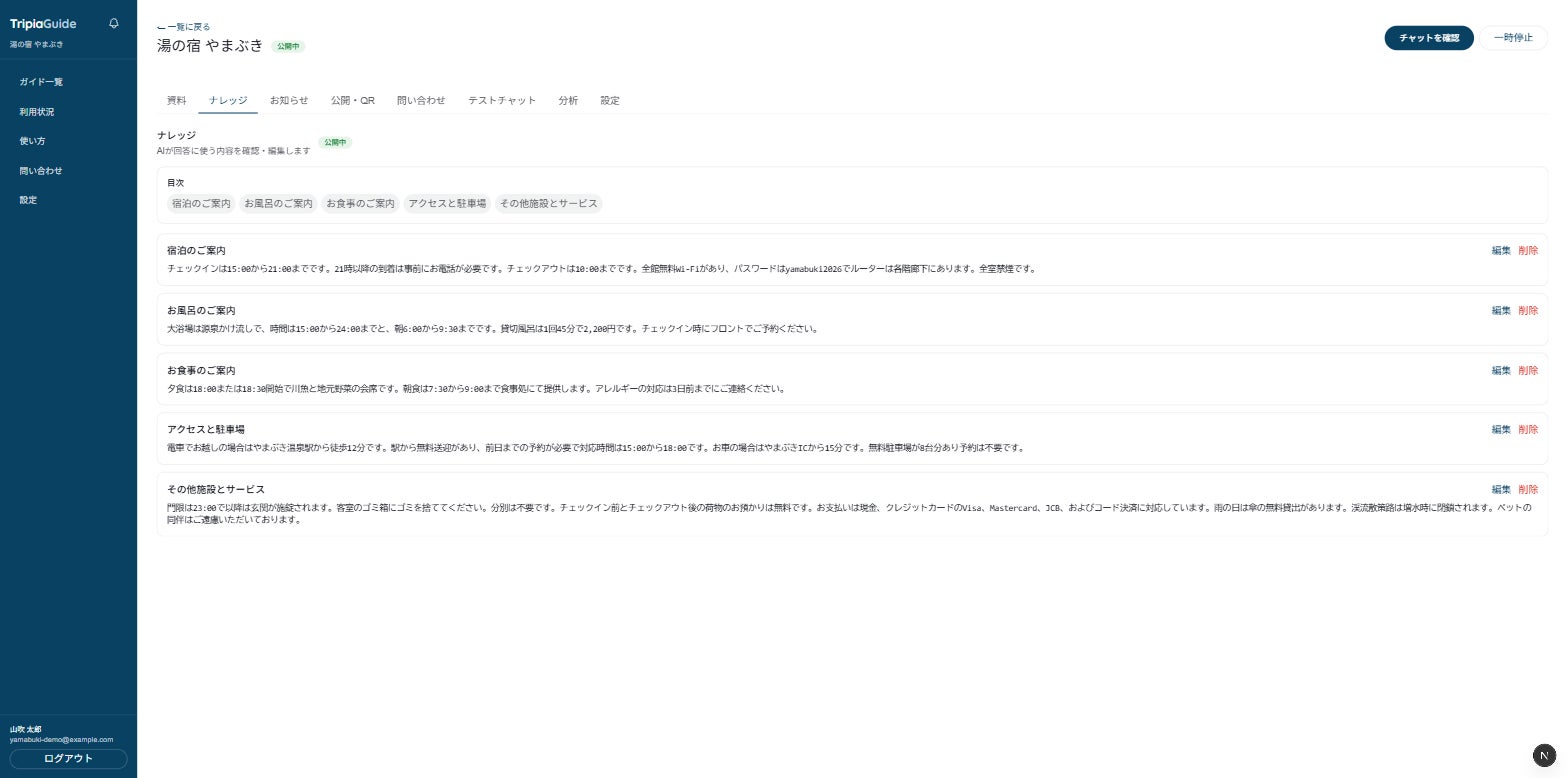Click the 一時停止 button
This screenshot has width=1568, height=778.
point(1513,38)
